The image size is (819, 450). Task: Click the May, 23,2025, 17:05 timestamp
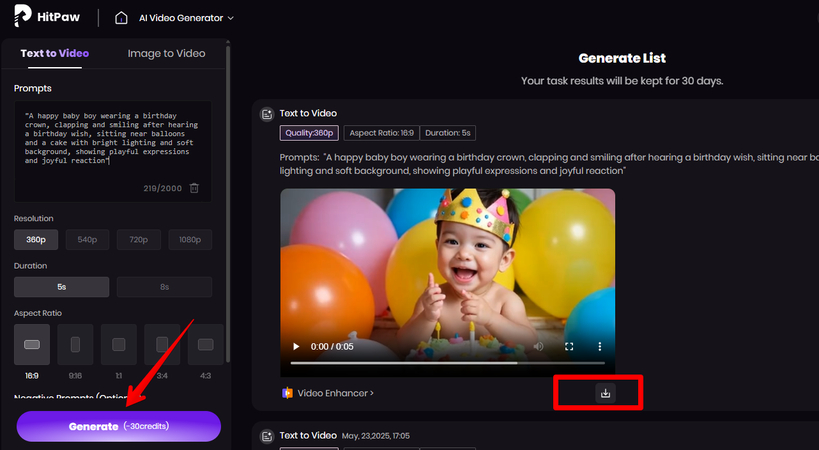click(x=376, y=436)
